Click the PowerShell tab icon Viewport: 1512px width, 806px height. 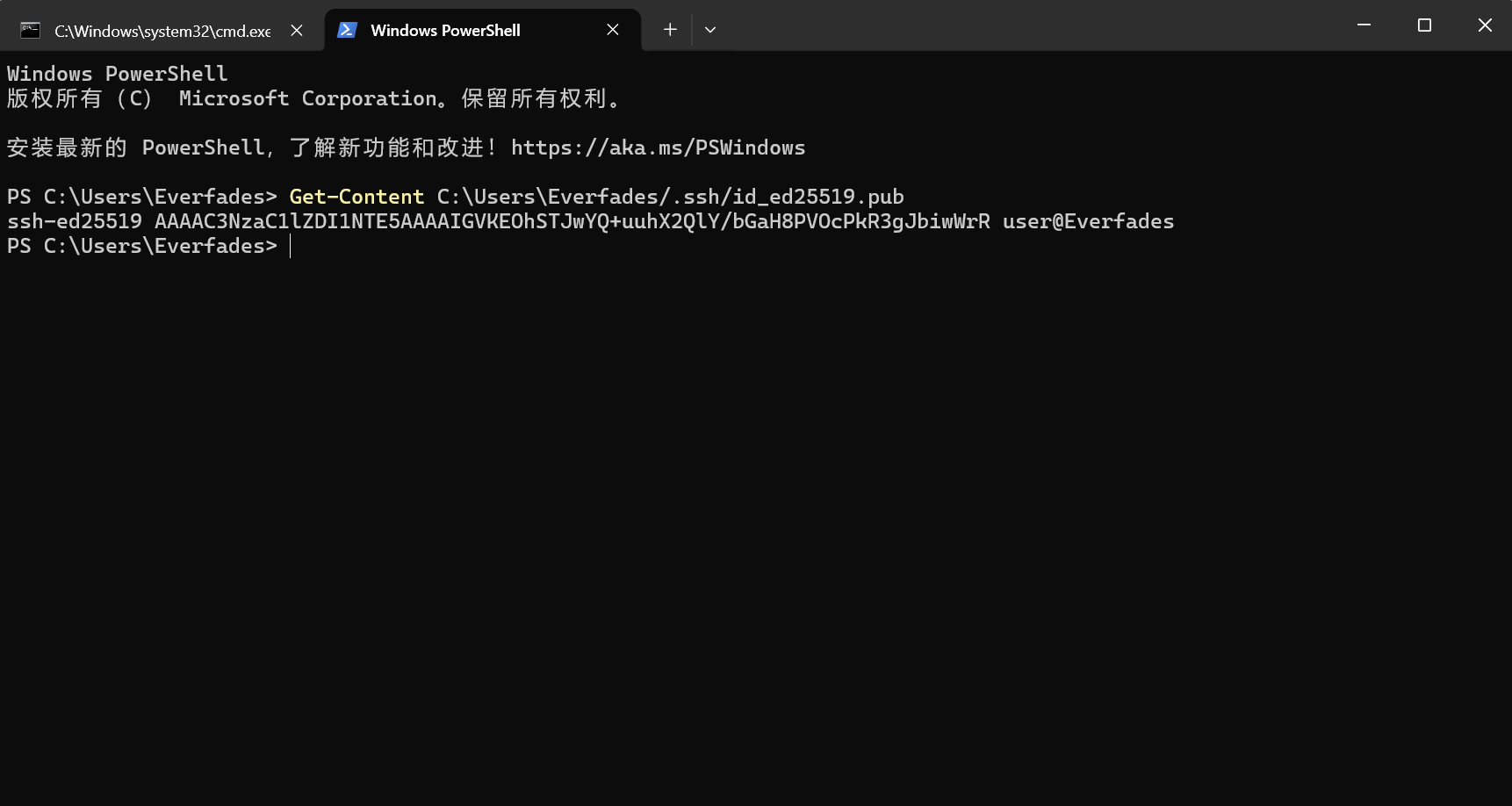[x=347, y=30]
